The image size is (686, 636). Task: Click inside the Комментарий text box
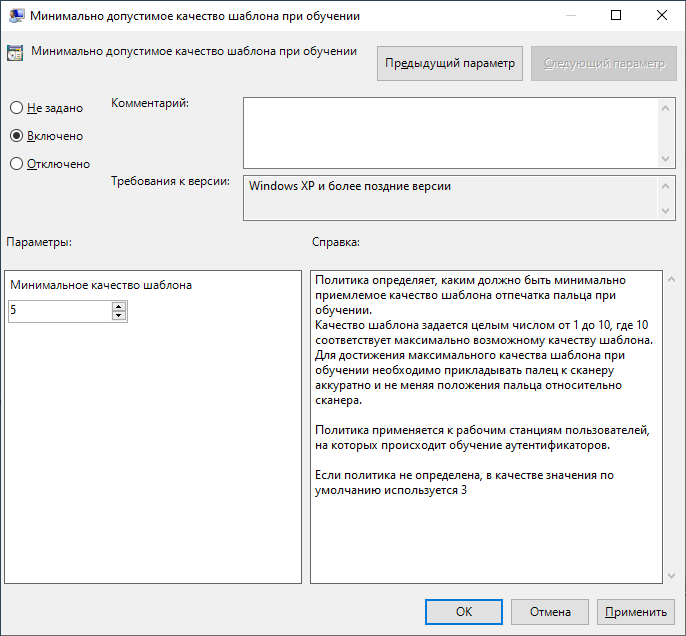tap(451, 133)
